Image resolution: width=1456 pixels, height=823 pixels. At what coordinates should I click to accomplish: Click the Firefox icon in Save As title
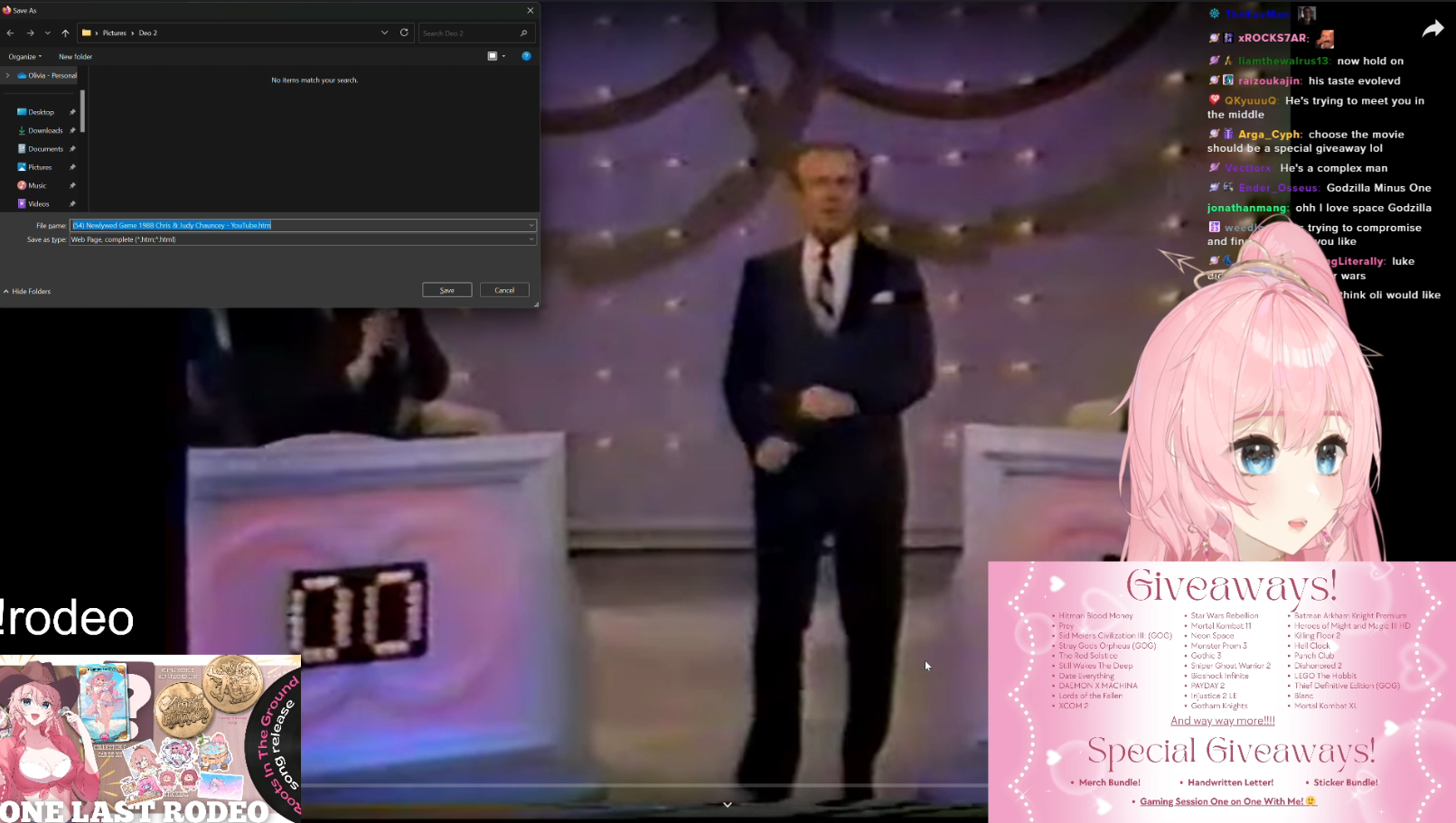tap(6, 10)
